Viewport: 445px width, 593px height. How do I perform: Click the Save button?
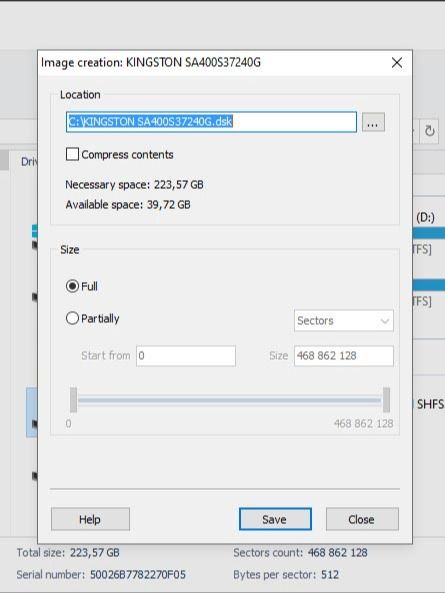pos(275,519)
